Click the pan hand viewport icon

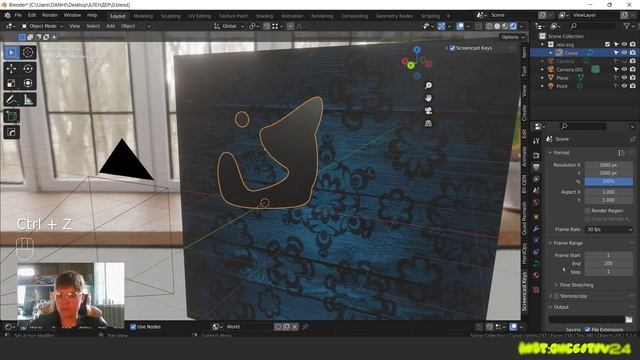point(428,98)
